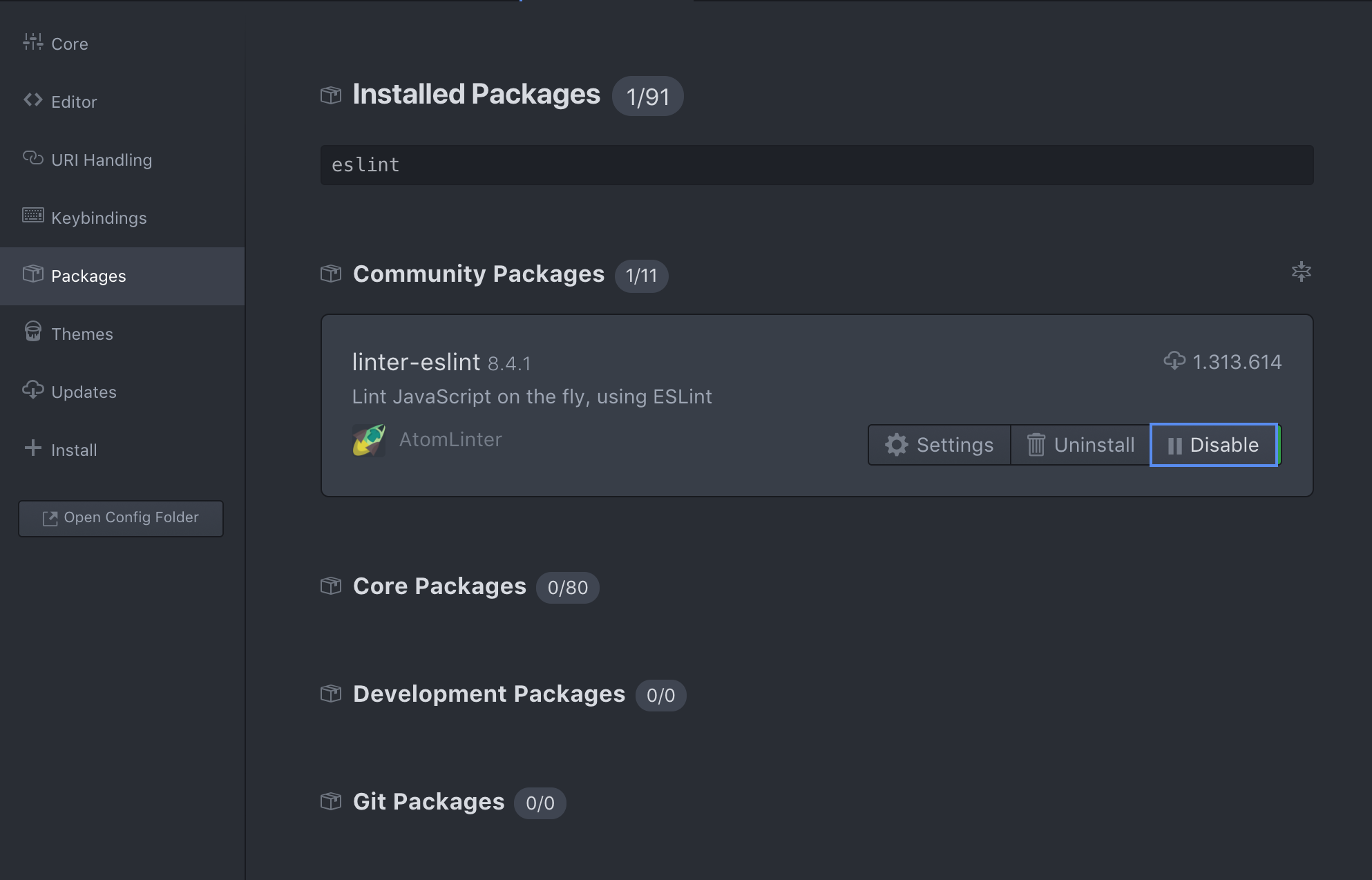Click the Themes paint bucket icon

pos(32,332)
